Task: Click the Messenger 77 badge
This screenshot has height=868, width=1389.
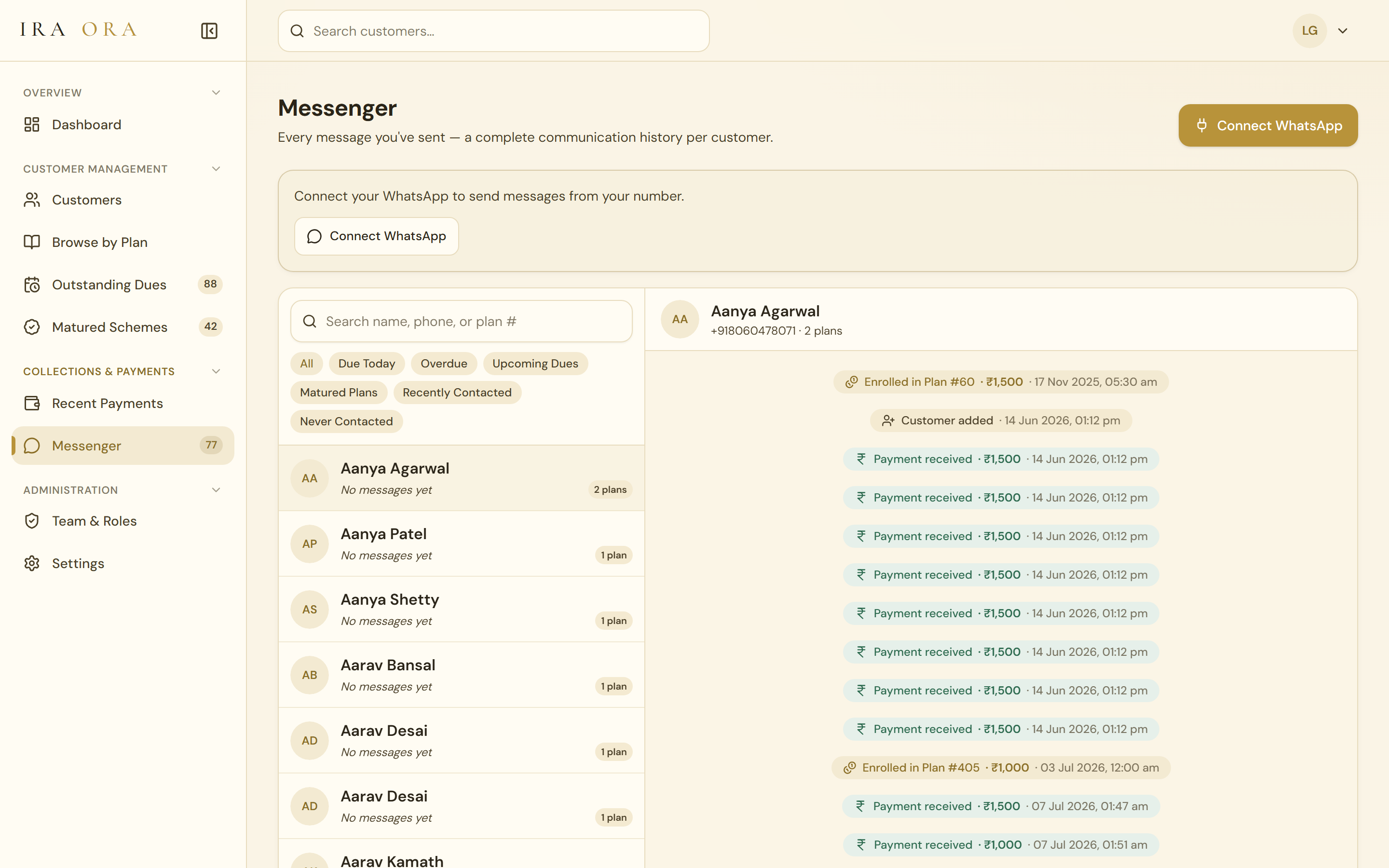Action: click(x=211, y=445)
